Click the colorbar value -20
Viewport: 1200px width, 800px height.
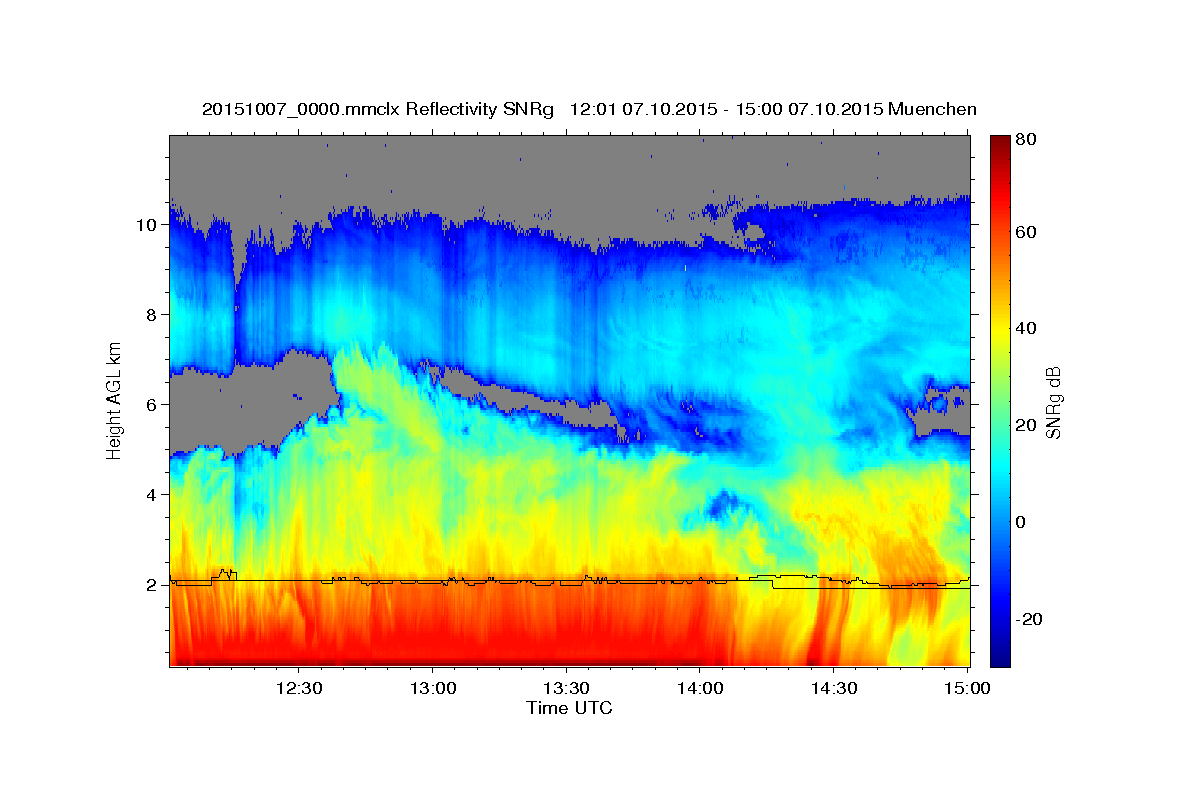coord(1028,619)
